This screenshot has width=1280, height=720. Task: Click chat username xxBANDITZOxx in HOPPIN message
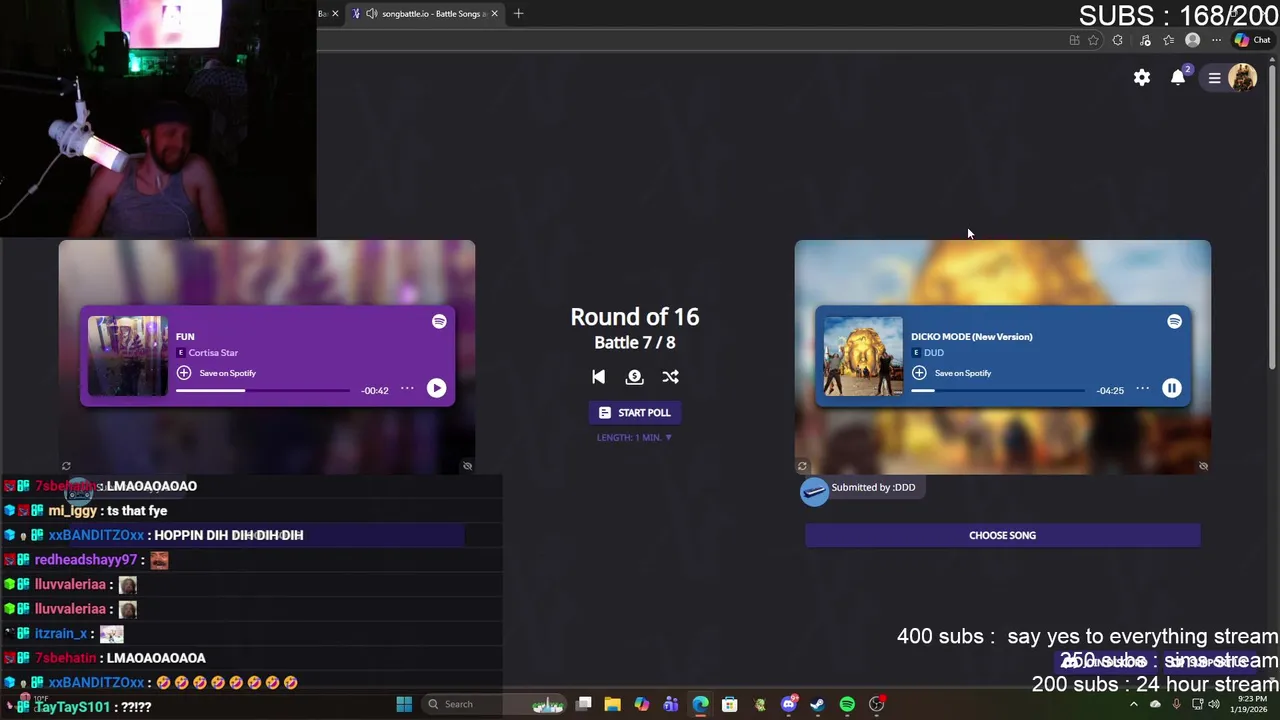96,535
